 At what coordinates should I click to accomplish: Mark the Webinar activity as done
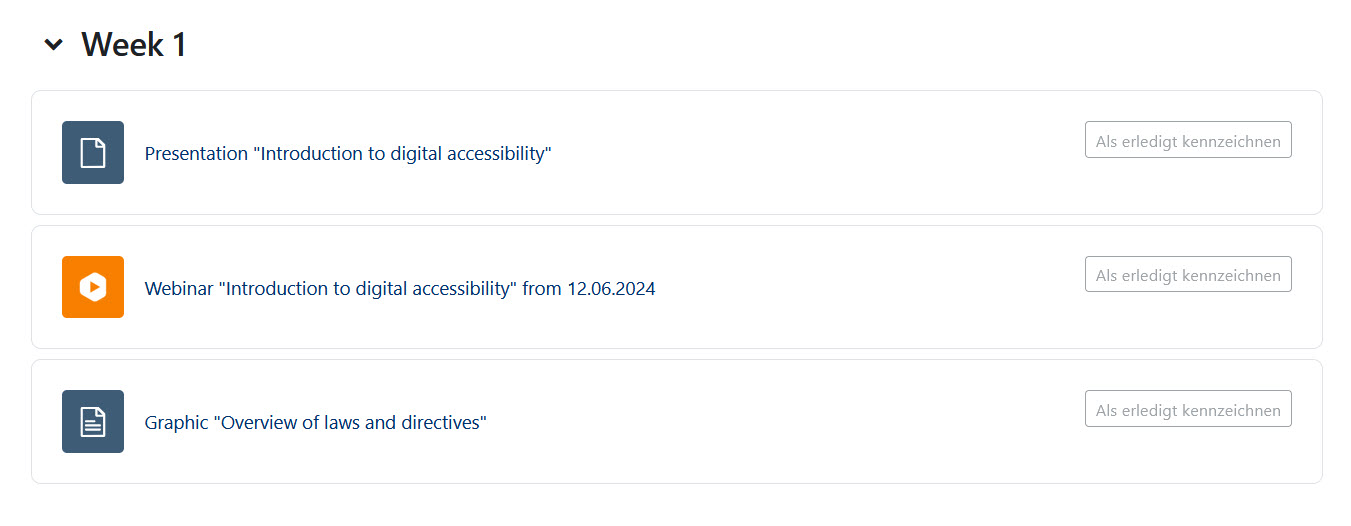(x=1188, y=274)
